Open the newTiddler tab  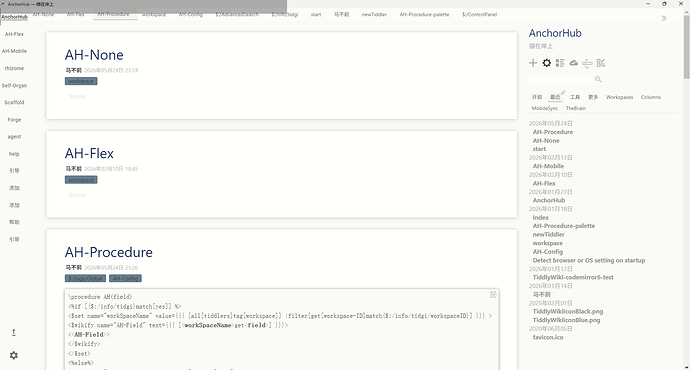click(374, 14)
